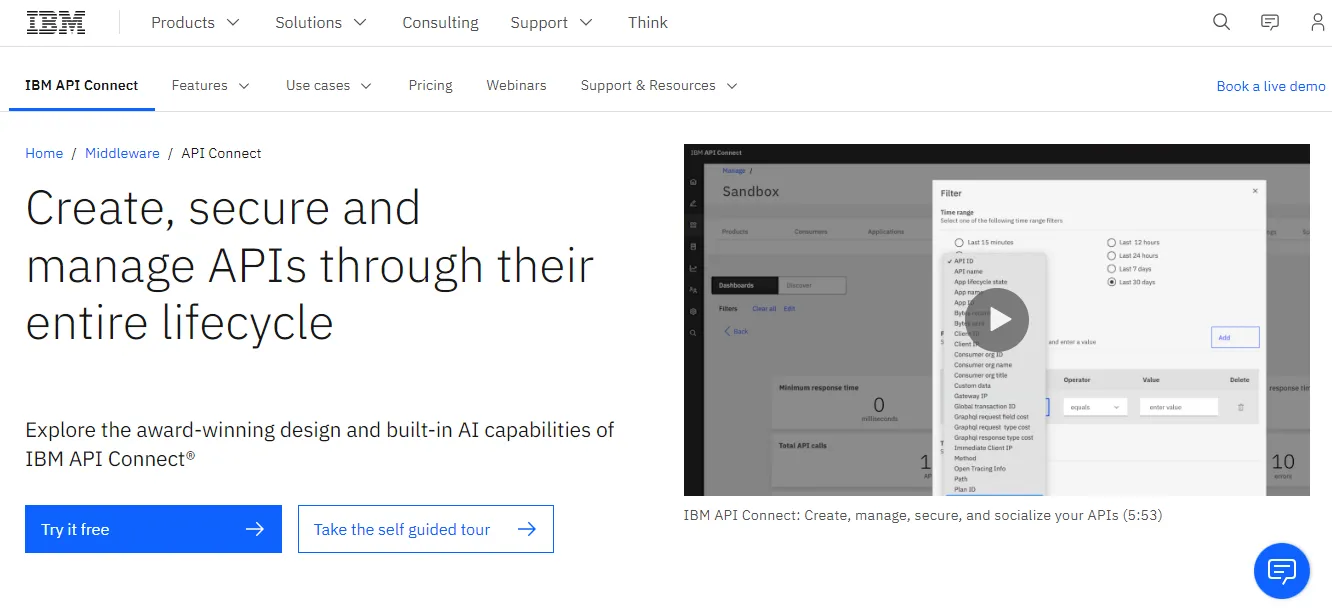Open the Think menu item
Viewport: 1332px width, 614px height.
(x=648, y=22)
